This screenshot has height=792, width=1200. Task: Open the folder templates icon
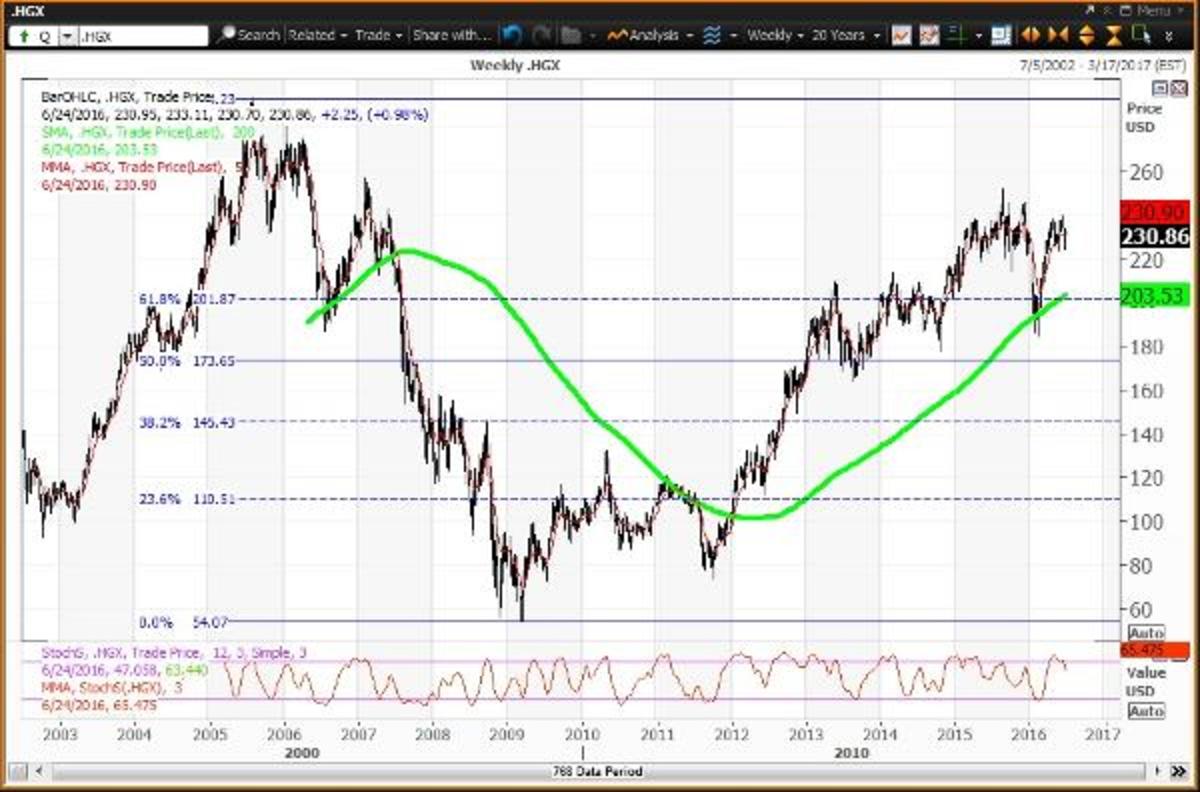coord(571,35)
